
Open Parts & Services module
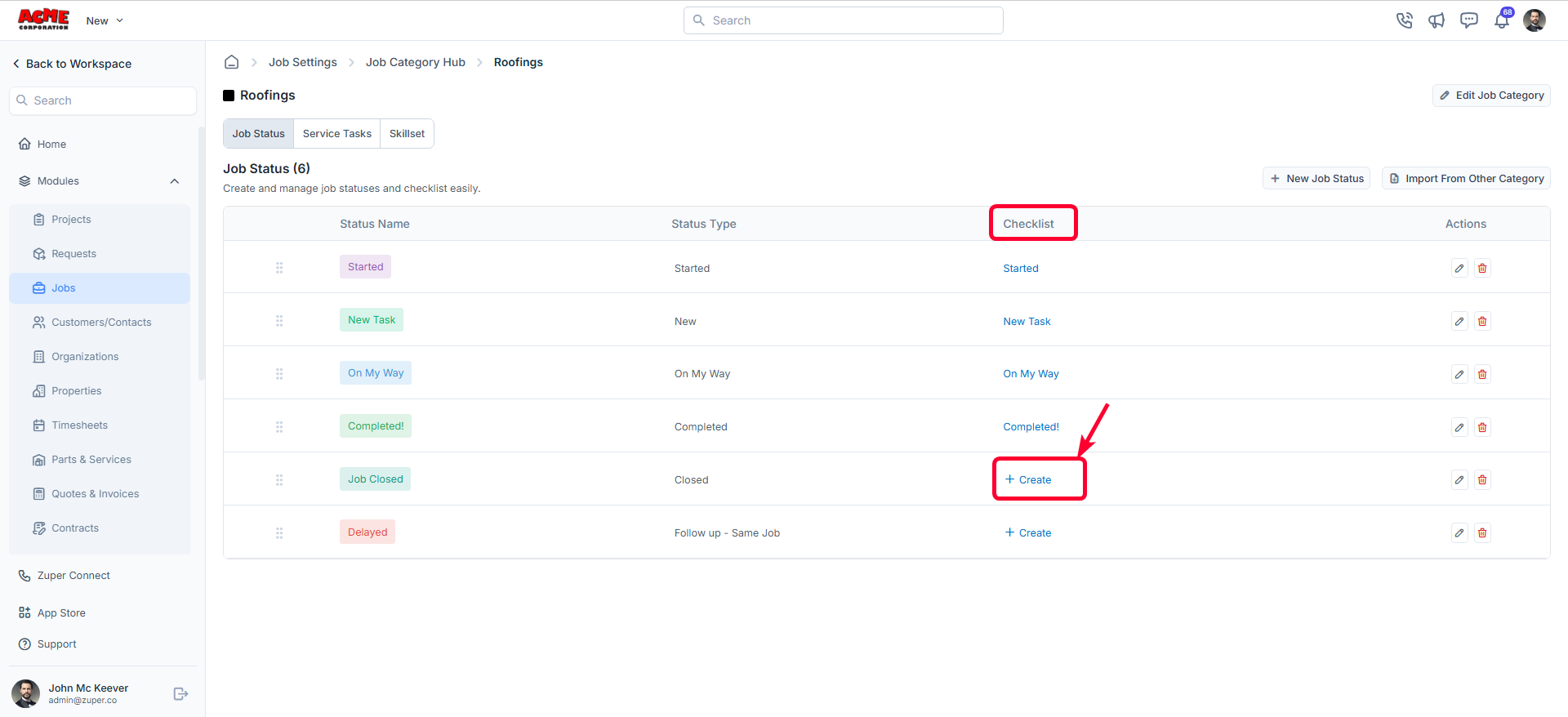pyautogui.click(x=100, y=460)
